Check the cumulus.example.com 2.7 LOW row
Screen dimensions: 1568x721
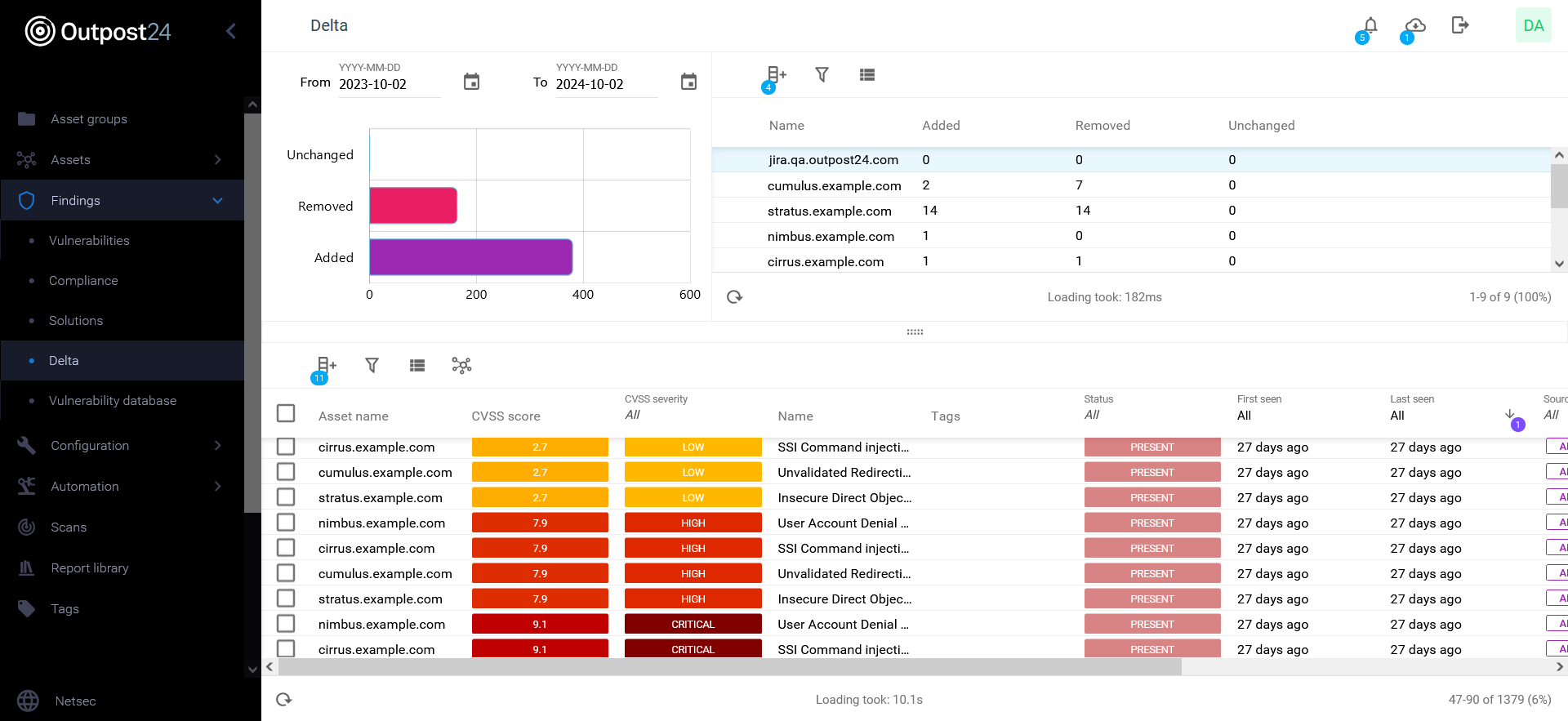286,472
